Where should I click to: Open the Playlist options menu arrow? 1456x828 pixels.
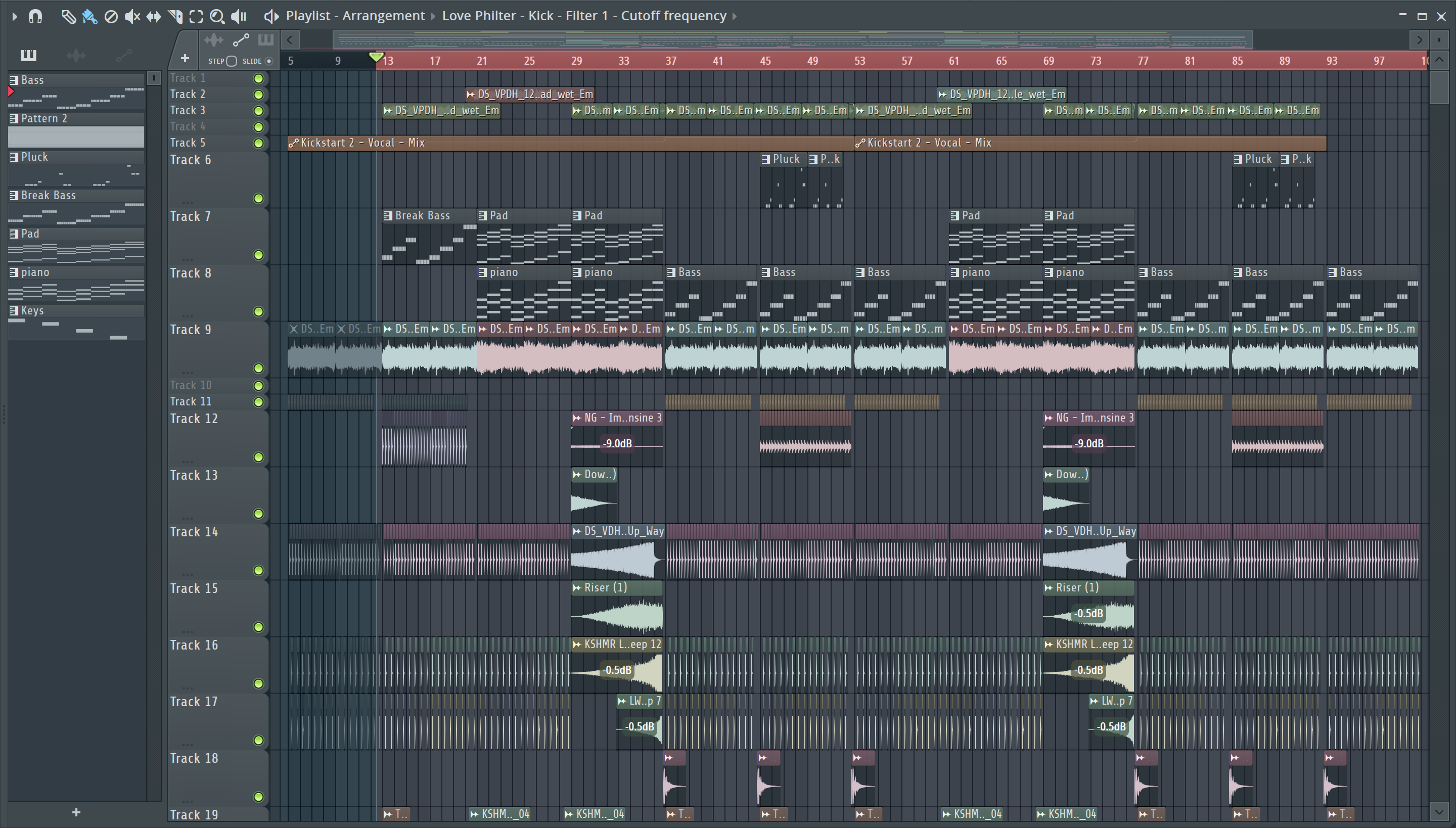coord(15,17)
